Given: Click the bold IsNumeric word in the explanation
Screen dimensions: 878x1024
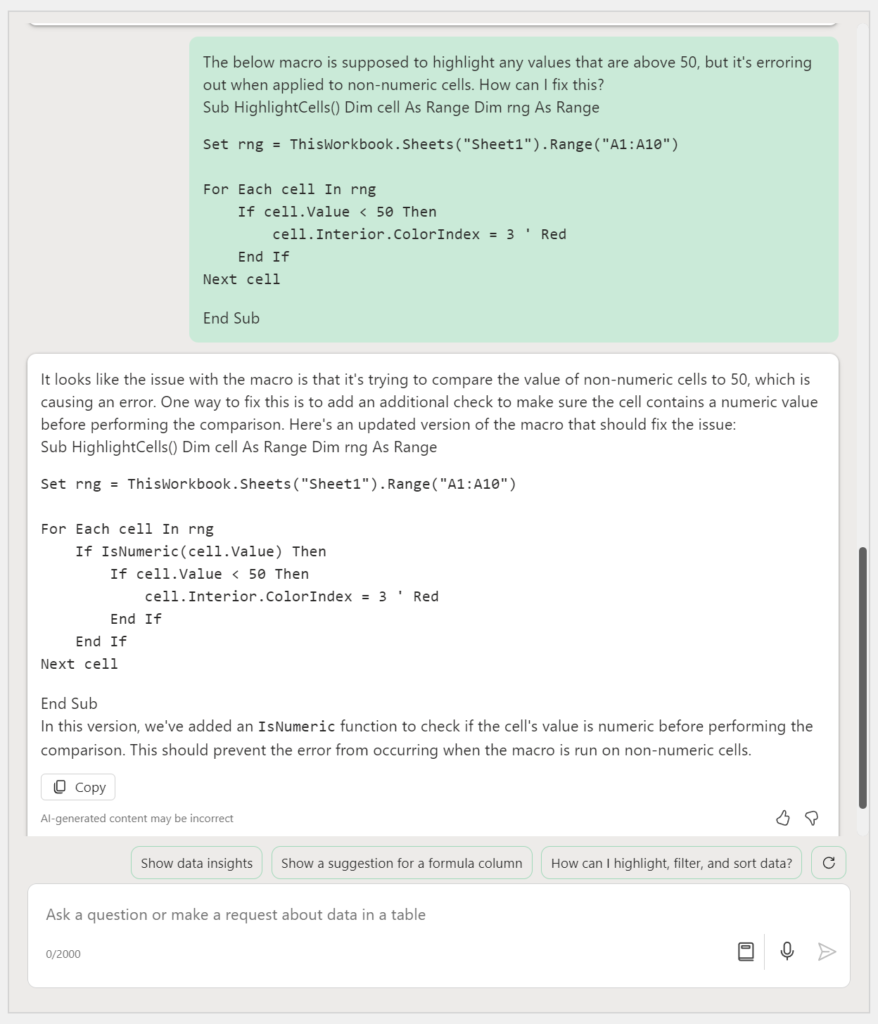Looking at the screenshot, I should [296, 726].
